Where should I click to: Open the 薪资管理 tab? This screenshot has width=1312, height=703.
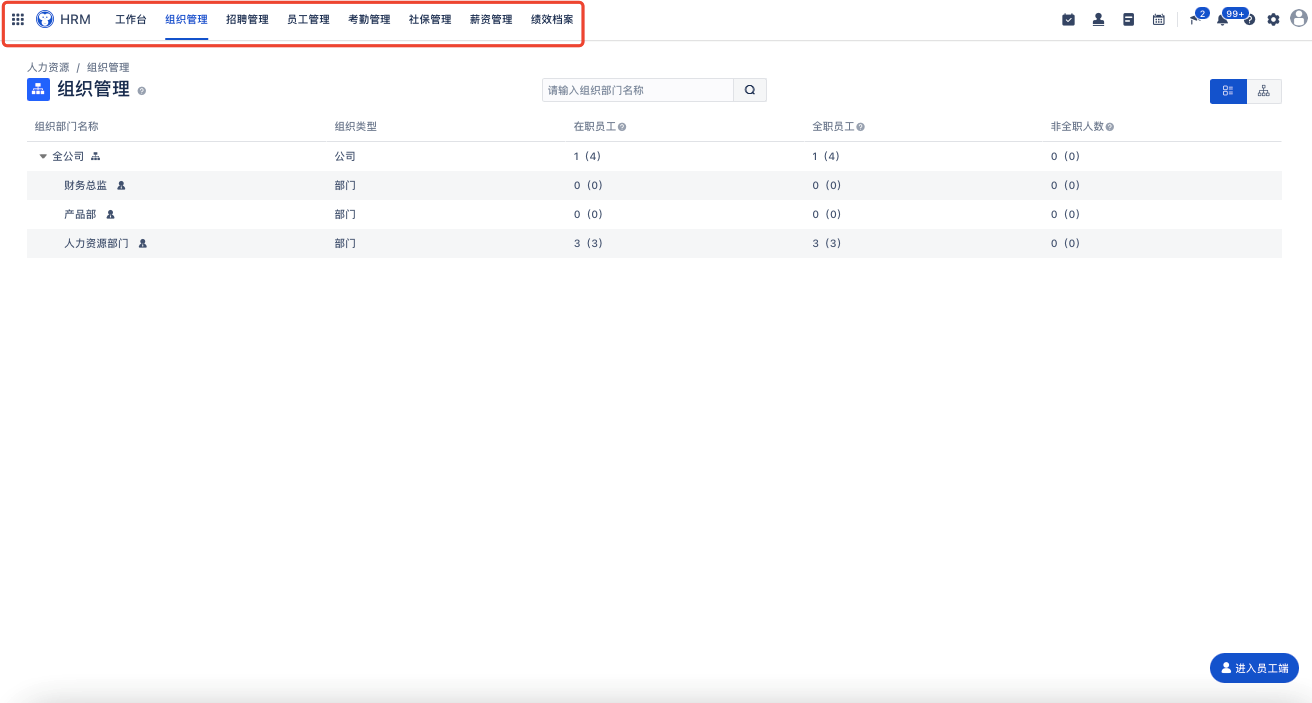pos(491,19)
